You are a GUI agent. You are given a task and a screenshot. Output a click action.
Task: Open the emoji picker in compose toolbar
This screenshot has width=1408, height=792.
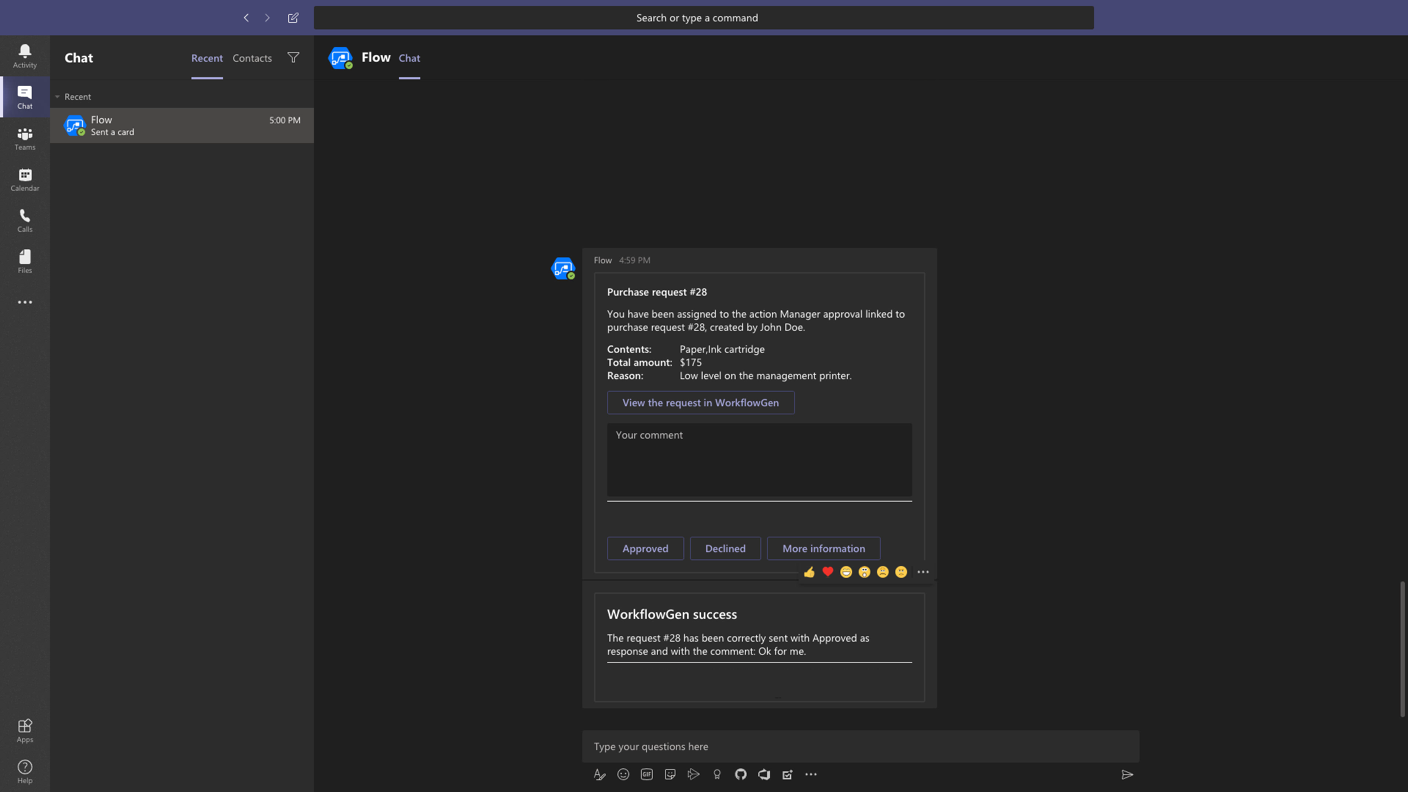click(623, 774)
